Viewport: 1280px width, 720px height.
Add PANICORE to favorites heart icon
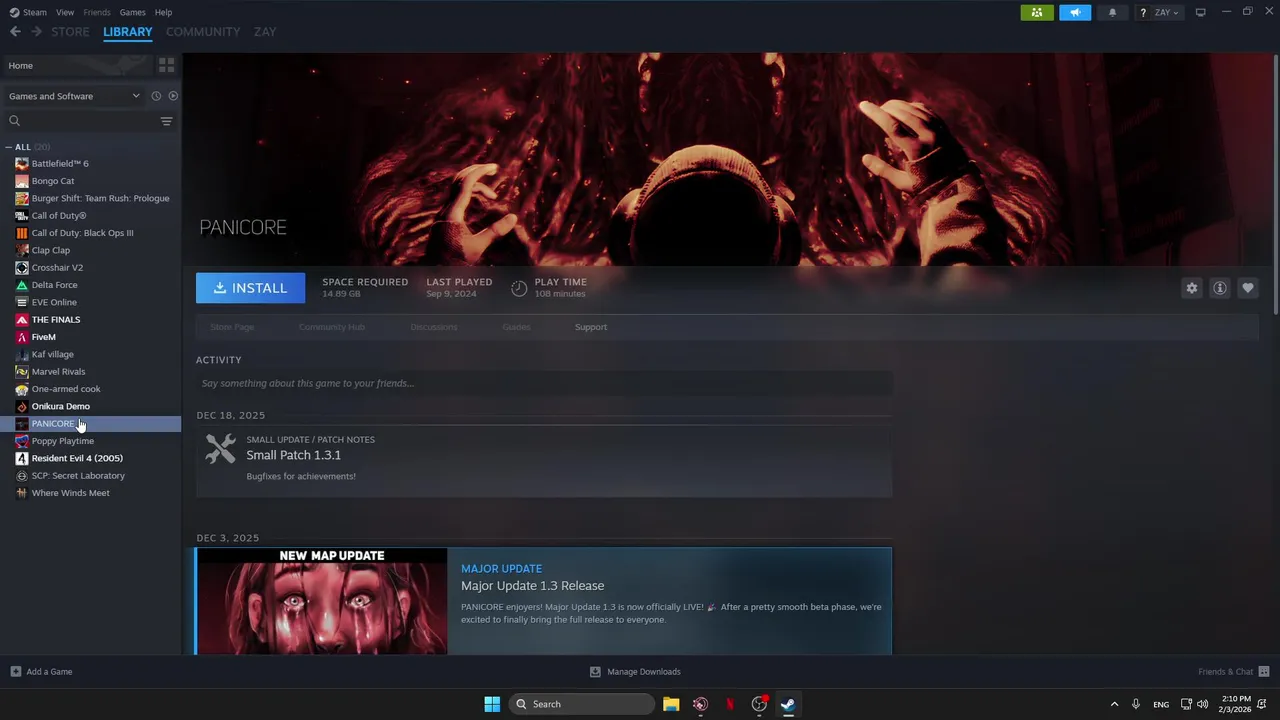[x=1247, y=288]
